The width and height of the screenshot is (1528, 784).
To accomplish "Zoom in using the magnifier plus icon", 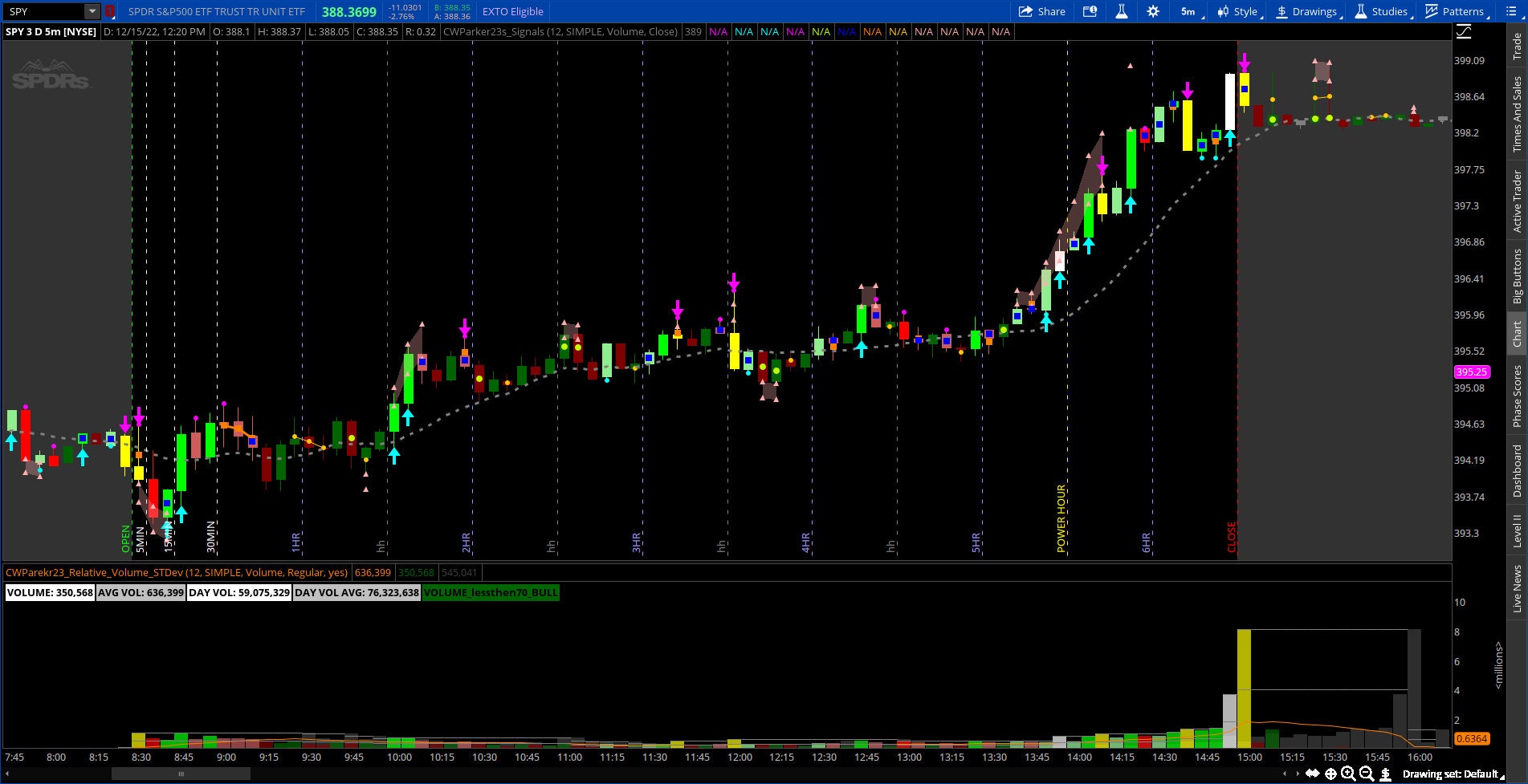I will click(1348, 773).
